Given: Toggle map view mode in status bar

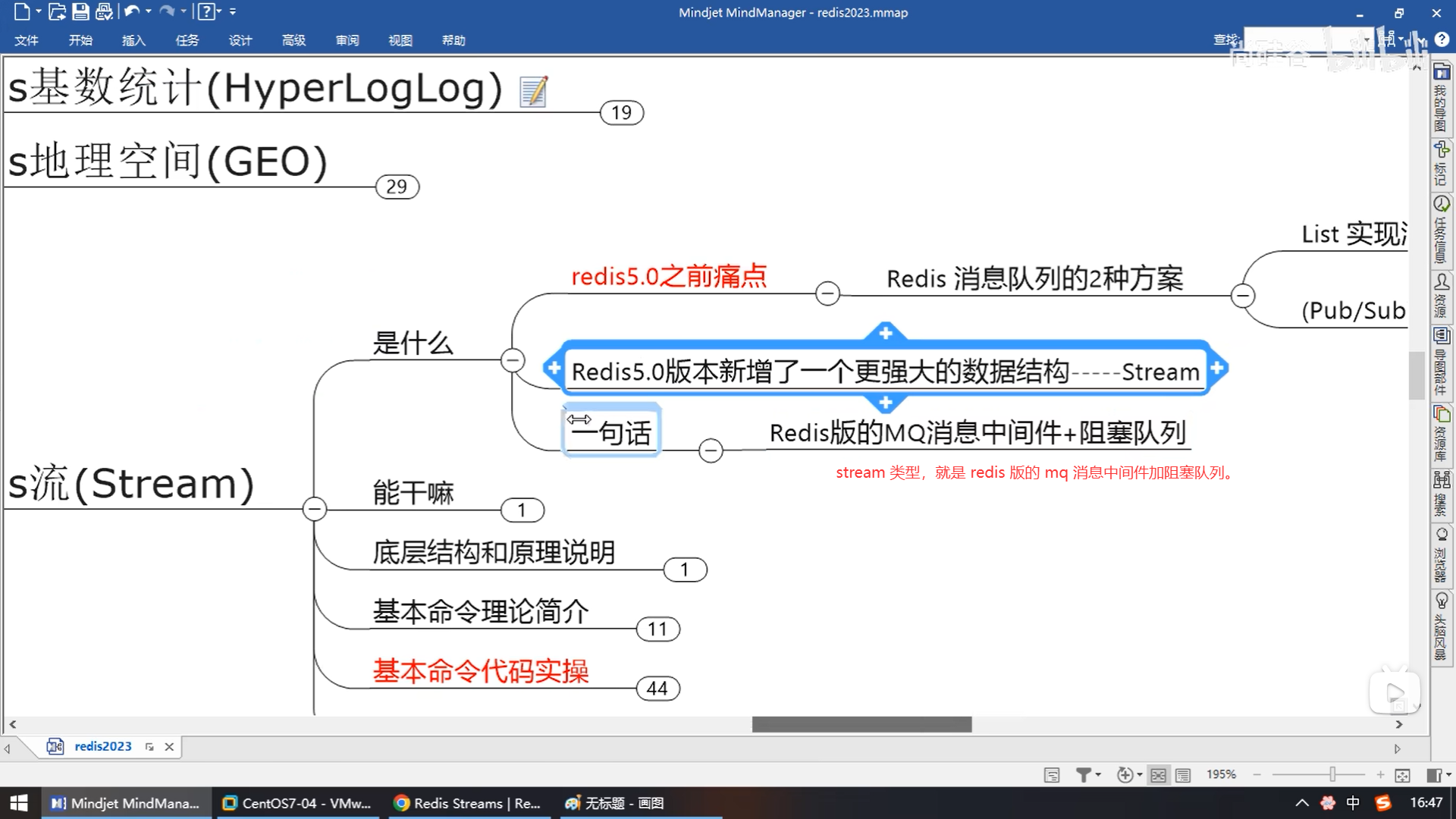Looking at the screenshot, I should coord(1158,775).
